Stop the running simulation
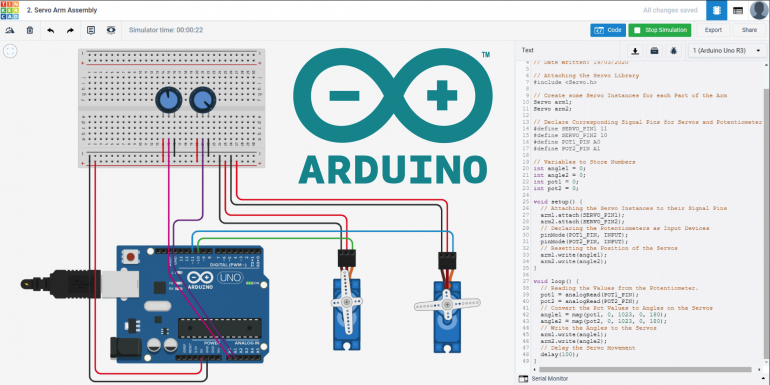 tap(660, 30)
